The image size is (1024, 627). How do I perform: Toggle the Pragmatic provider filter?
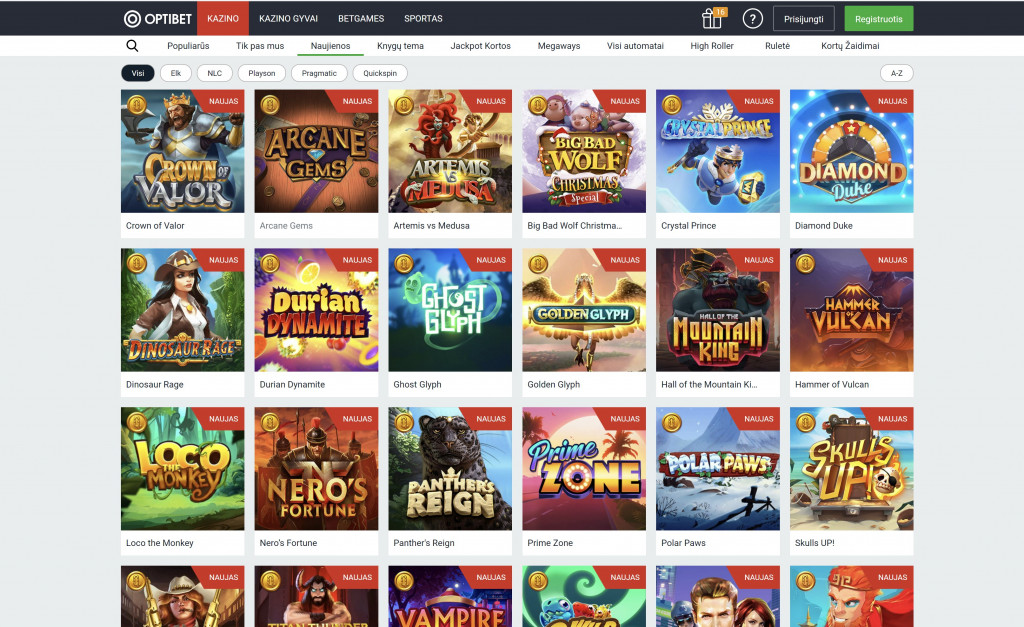coord(320,73)
